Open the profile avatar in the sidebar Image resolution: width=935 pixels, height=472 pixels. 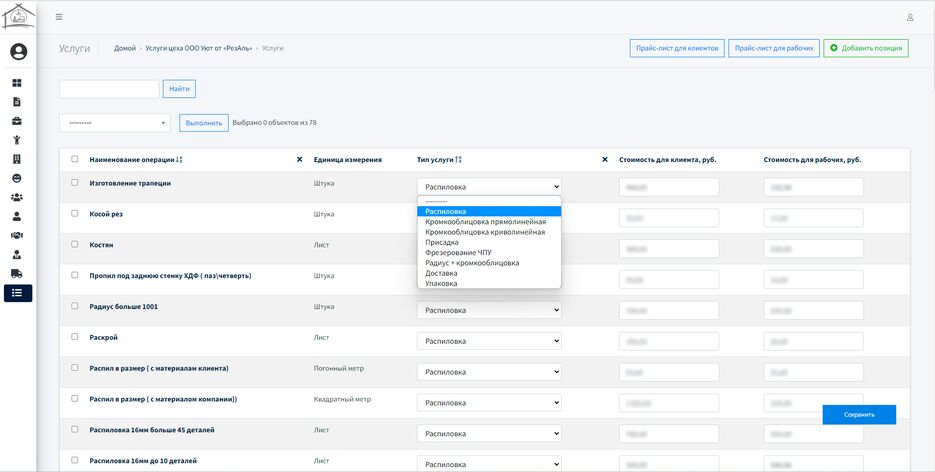pyautogui.click(x=18, y=52)
